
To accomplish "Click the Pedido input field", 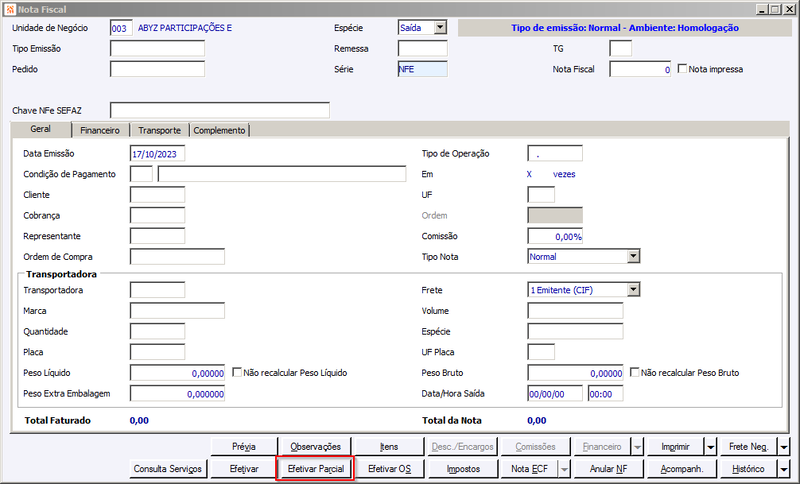I will pos(157,69).
